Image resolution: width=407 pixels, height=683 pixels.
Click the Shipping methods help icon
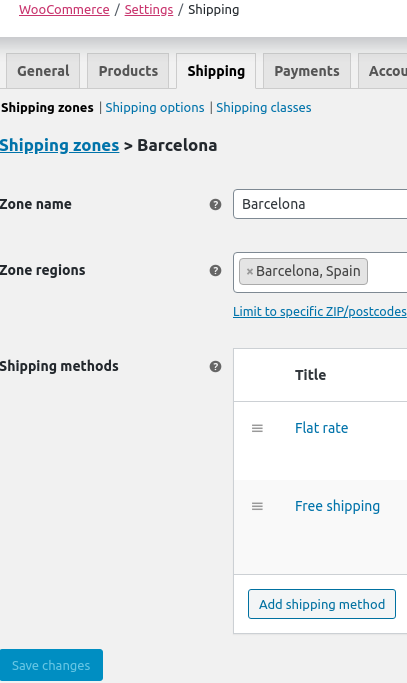tap(215, 366)
